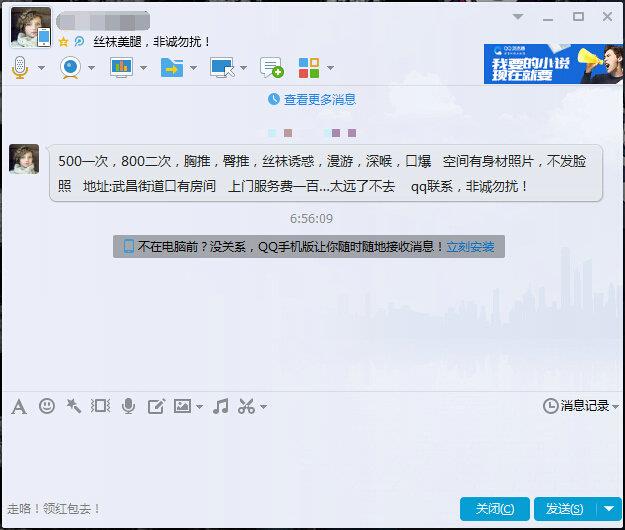Click 查看更多消息 to load earlier messages
Screen dimensions: 625x530
[320, 99]
